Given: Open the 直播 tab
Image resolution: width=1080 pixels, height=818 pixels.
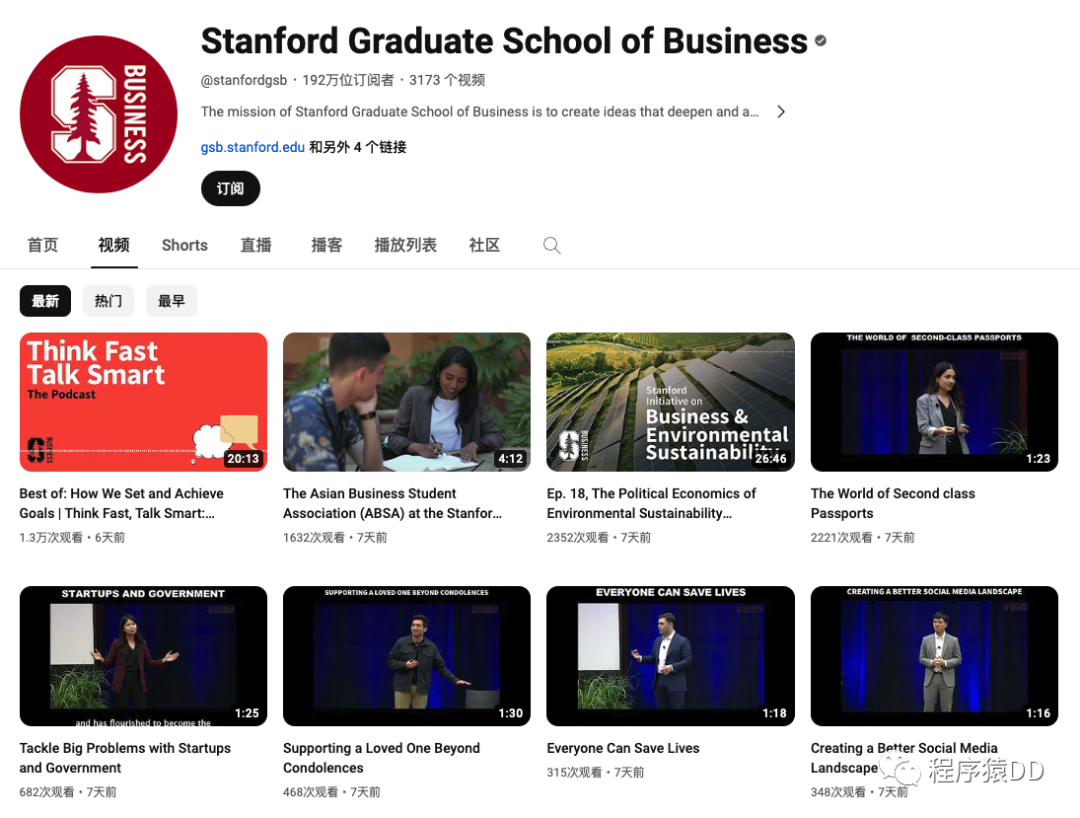Looking at the screenshot, I should 256,245.
